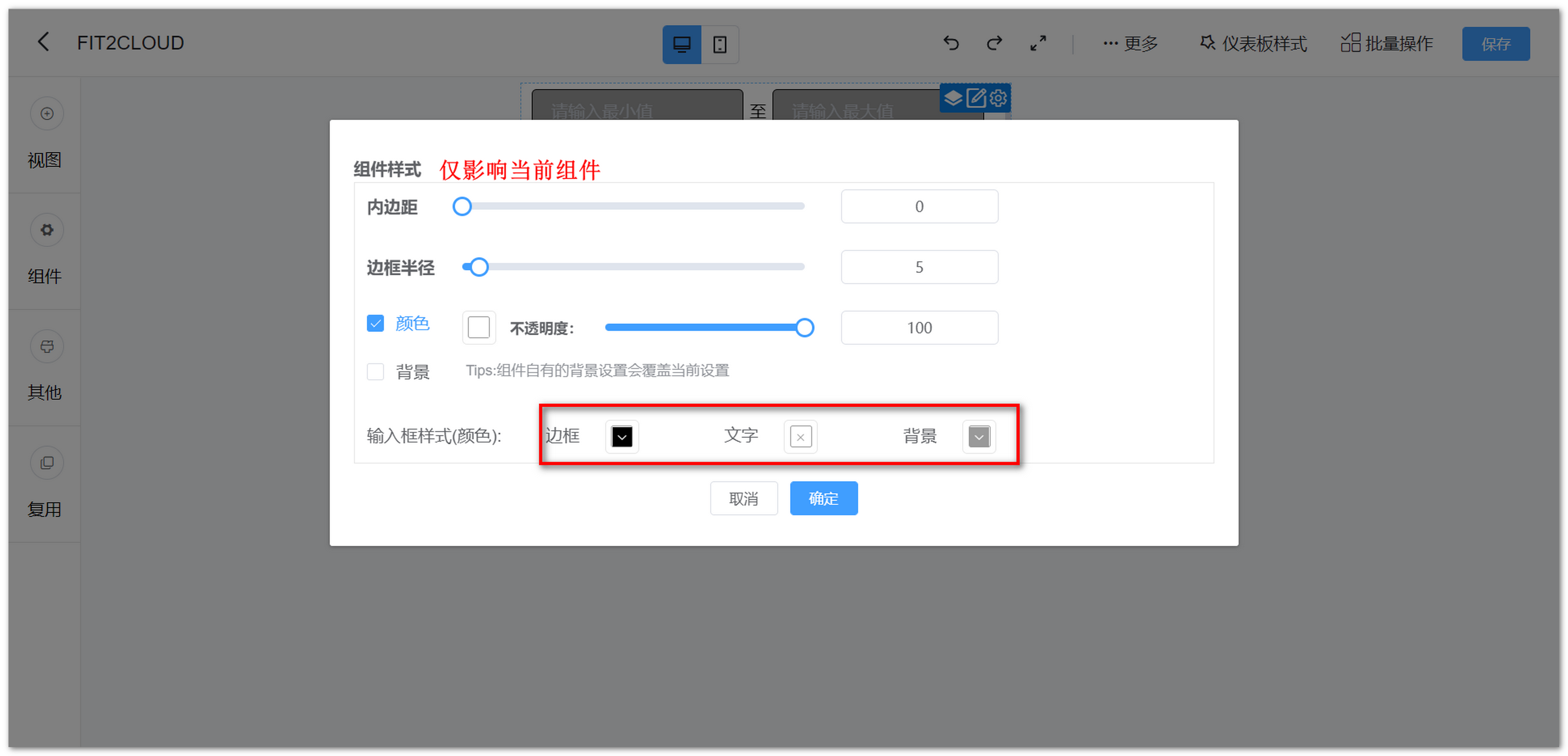
Task: Open the empty 文字 color picker
Action: tap(800, 436)
